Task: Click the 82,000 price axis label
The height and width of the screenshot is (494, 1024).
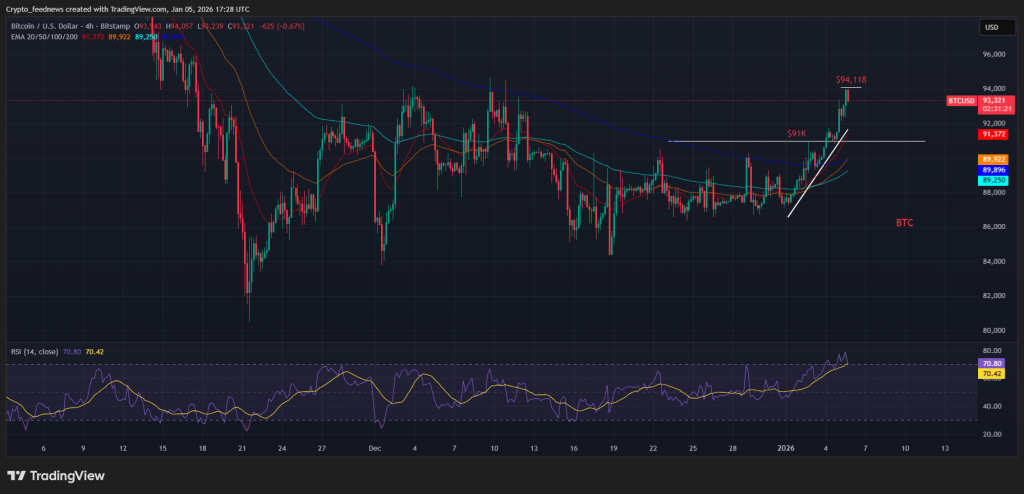Action: coord(992,295)
